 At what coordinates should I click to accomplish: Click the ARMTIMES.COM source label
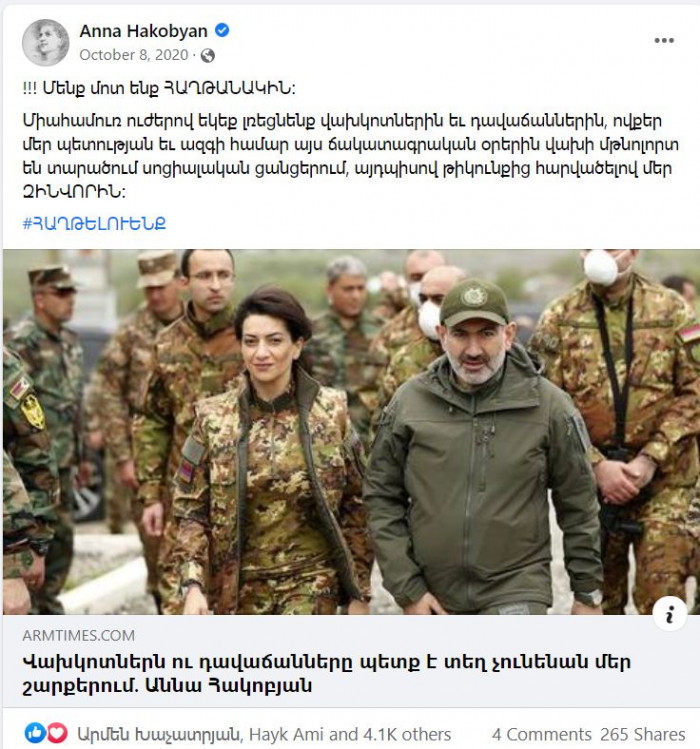tap(79, 635)
